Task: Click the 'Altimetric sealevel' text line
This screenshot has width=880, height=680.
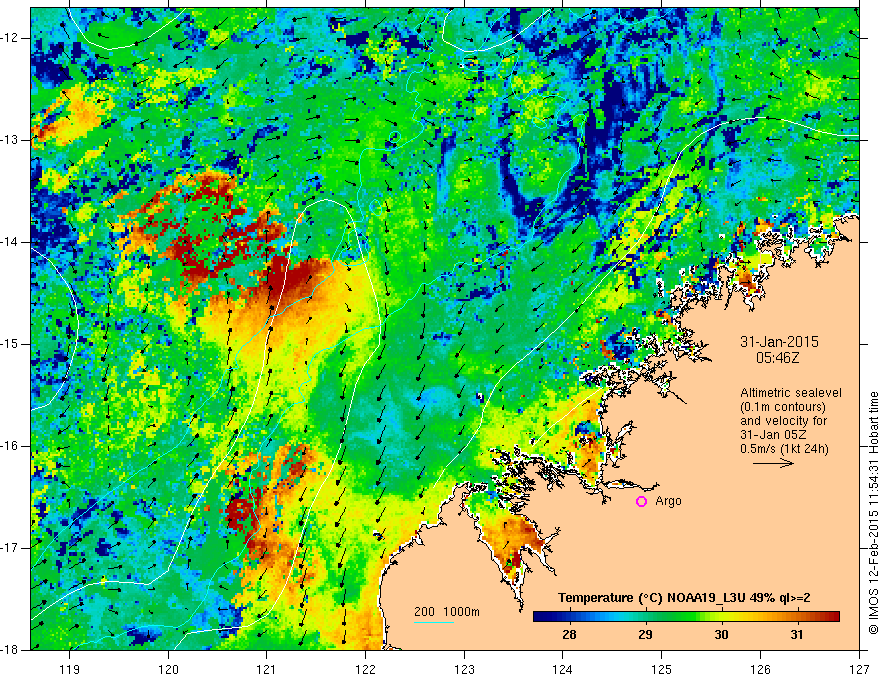Action: tap(791, 393)
